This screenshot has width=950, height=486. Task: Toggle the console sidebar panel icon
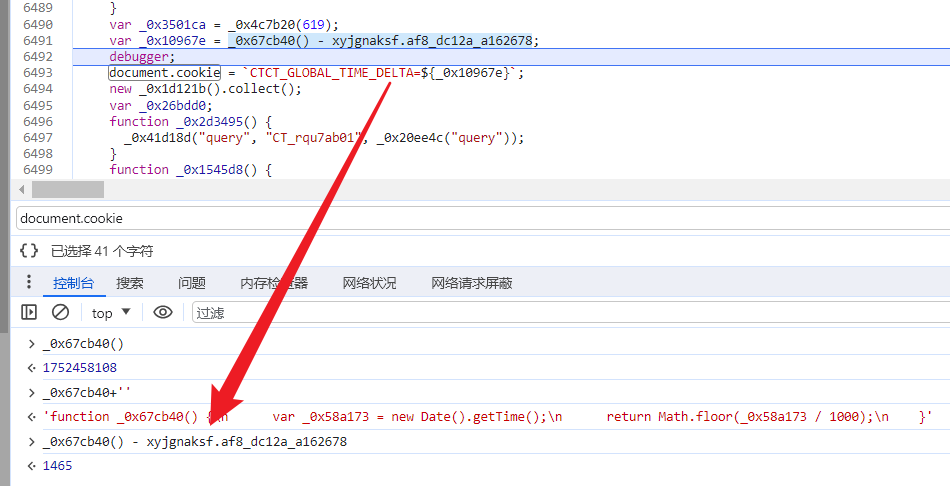(28, 312)
